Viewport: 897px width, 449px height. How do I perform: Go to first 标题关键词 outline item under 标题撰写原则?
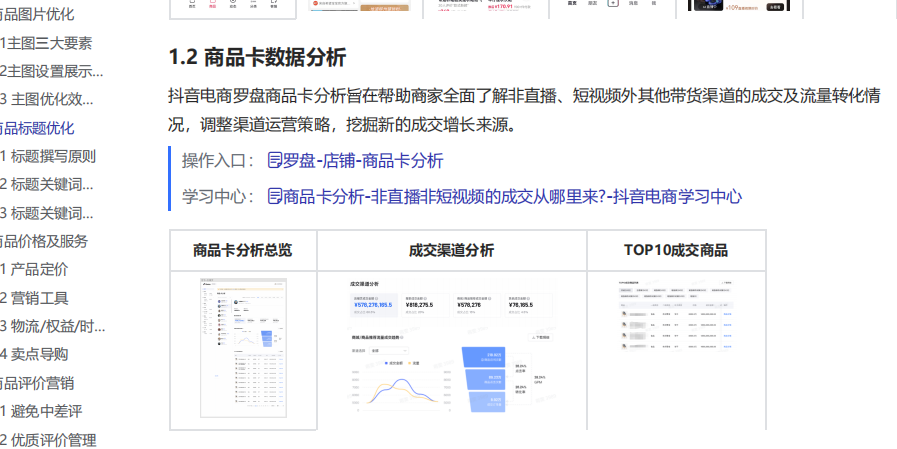click(x=46, y=184)
